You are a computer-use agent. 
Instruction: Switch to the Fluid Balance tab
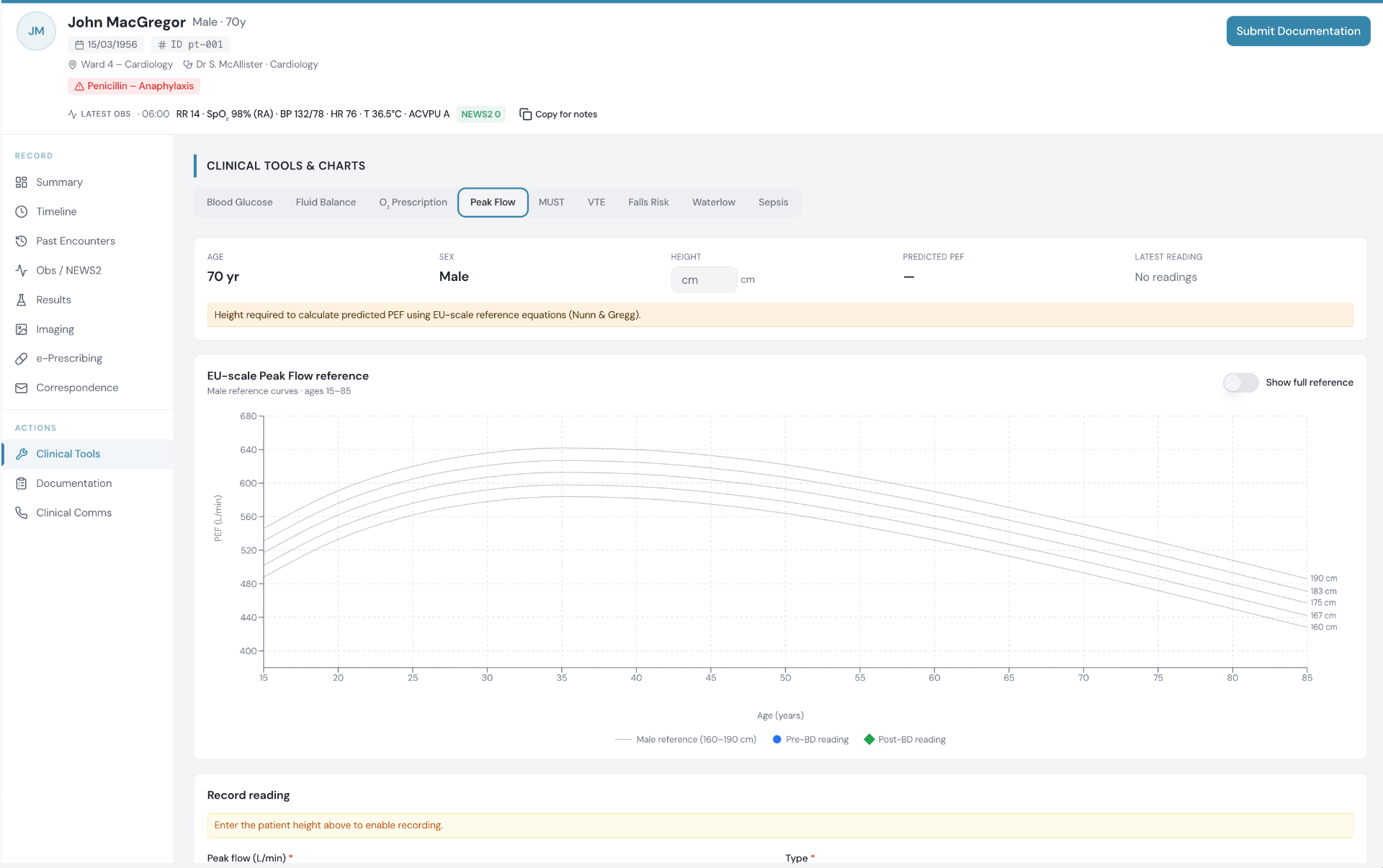(326, 202)
